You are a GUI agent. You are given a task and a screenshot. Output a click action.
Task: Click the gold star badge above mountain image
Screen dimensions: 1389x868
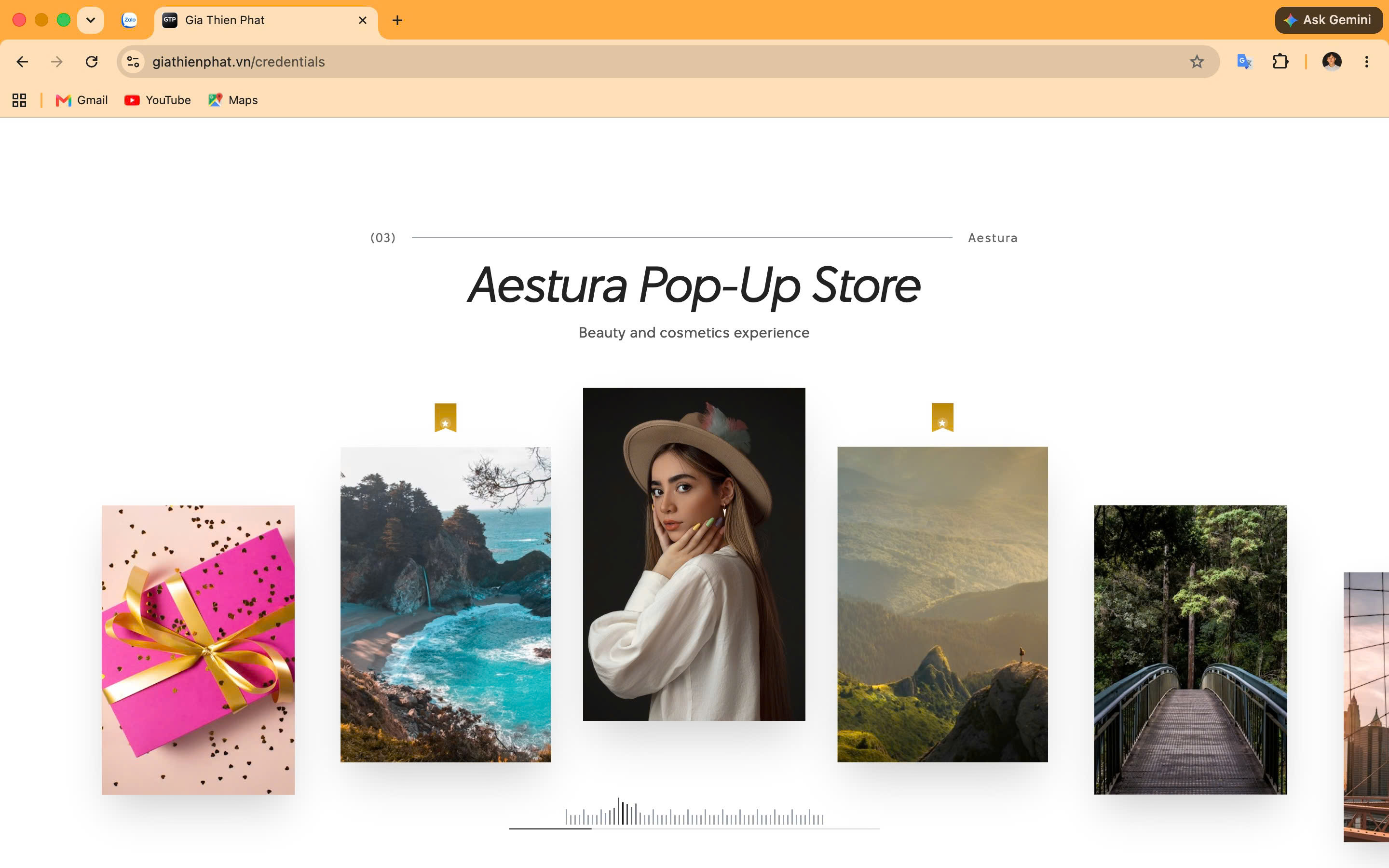pyautogui.click(x=942, y=417)
